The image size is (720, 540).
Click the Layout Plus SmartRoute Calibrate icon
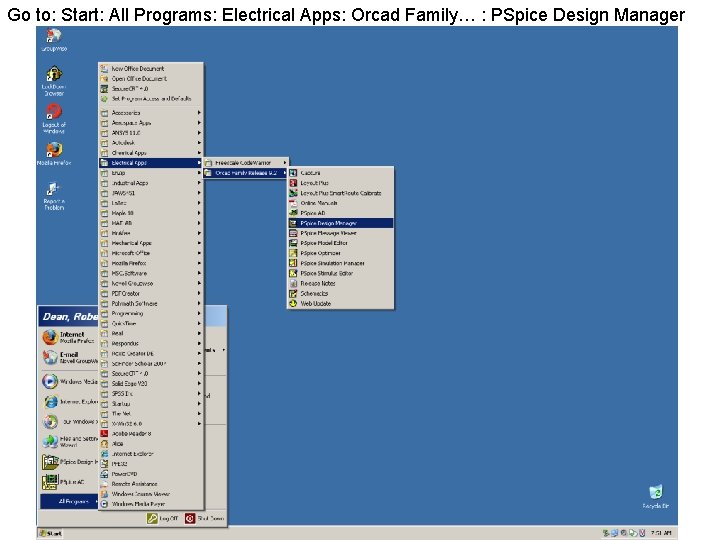pyautogui.click(x=293, y=193)
